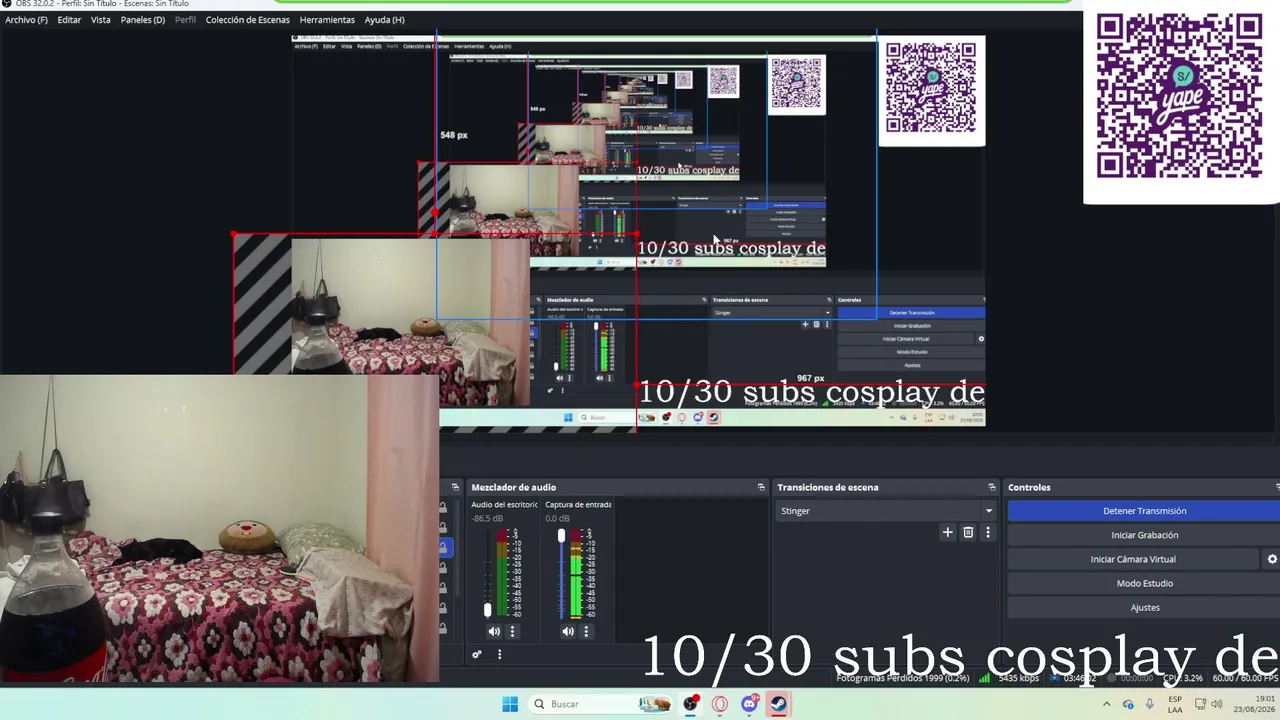
Task: Open advanced audio properties gear
Action: click(x=477, y=654)
